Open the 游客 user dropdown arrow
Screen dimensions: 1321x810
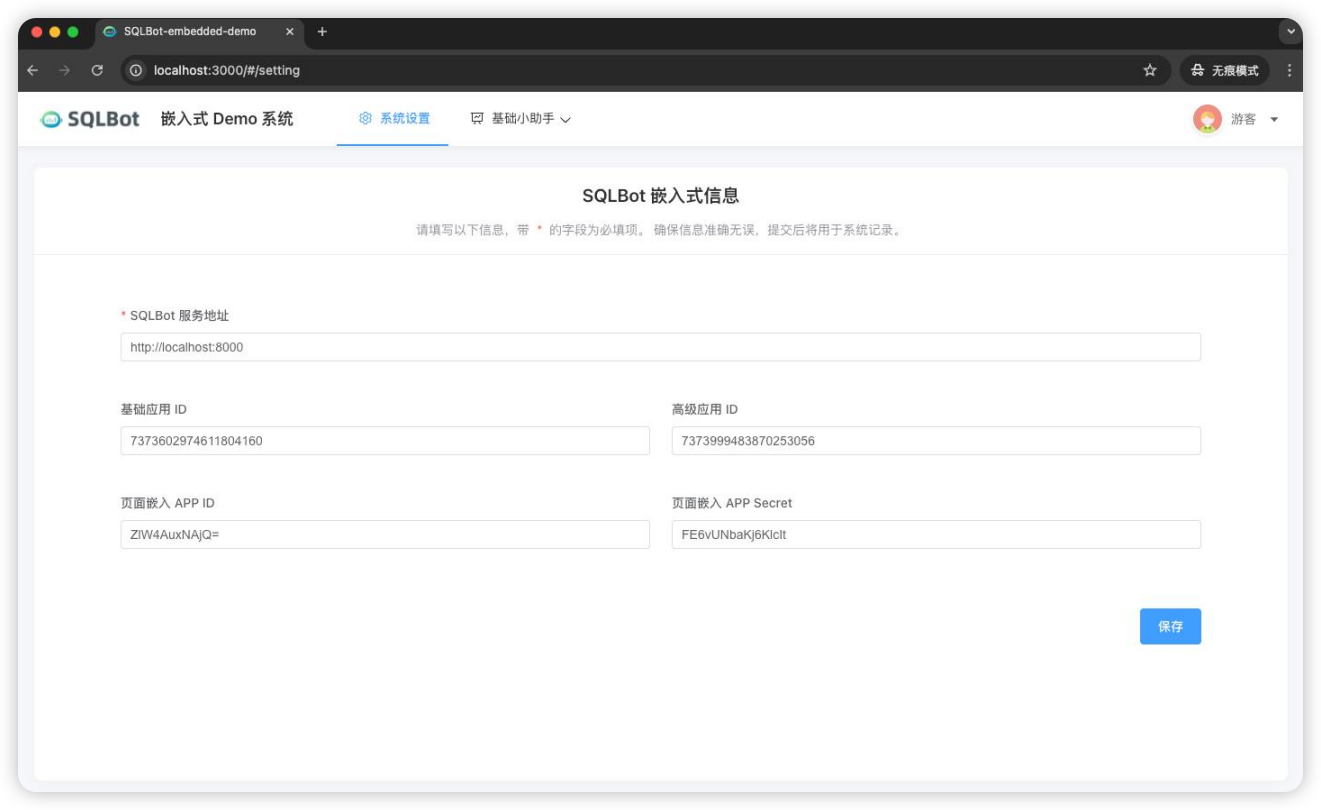tap(1274, 120)
